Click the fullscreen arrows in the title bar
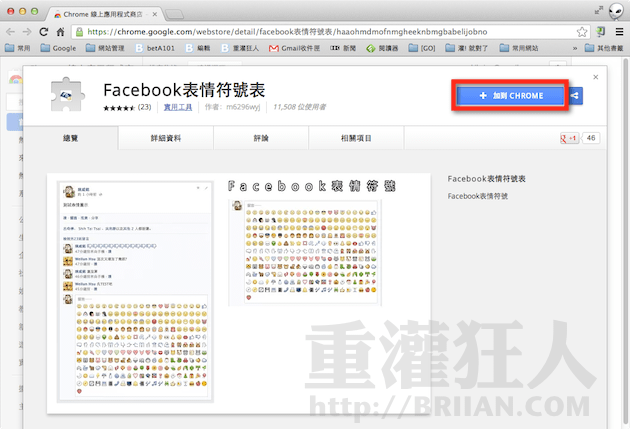630x429 pixels. click(599, 10)
